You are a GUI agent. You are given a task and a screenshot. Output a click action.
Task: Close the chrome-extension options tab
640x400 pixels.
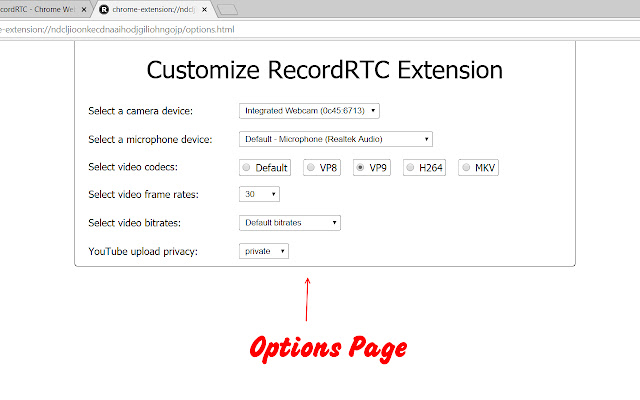click(x=204, y=9)
